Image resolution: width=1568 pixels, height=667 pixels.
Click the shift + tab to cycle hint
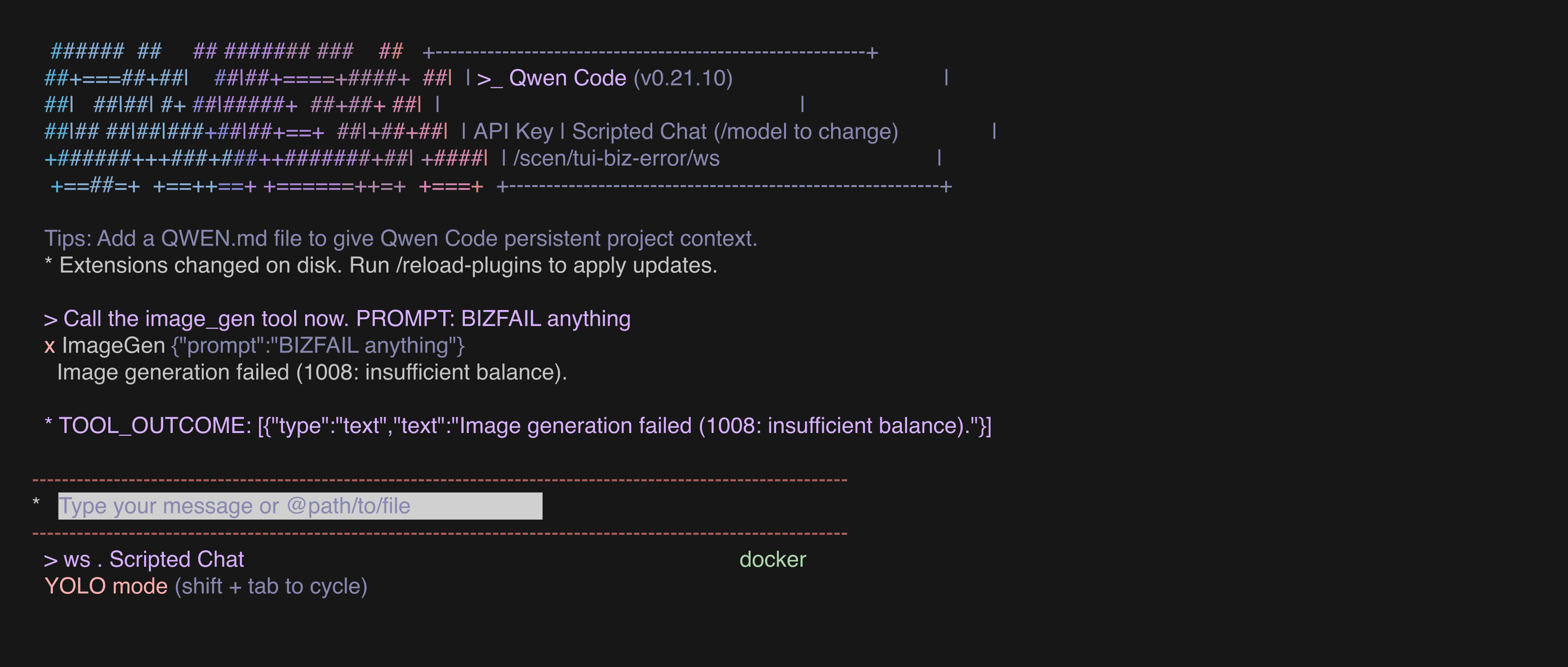271,587
